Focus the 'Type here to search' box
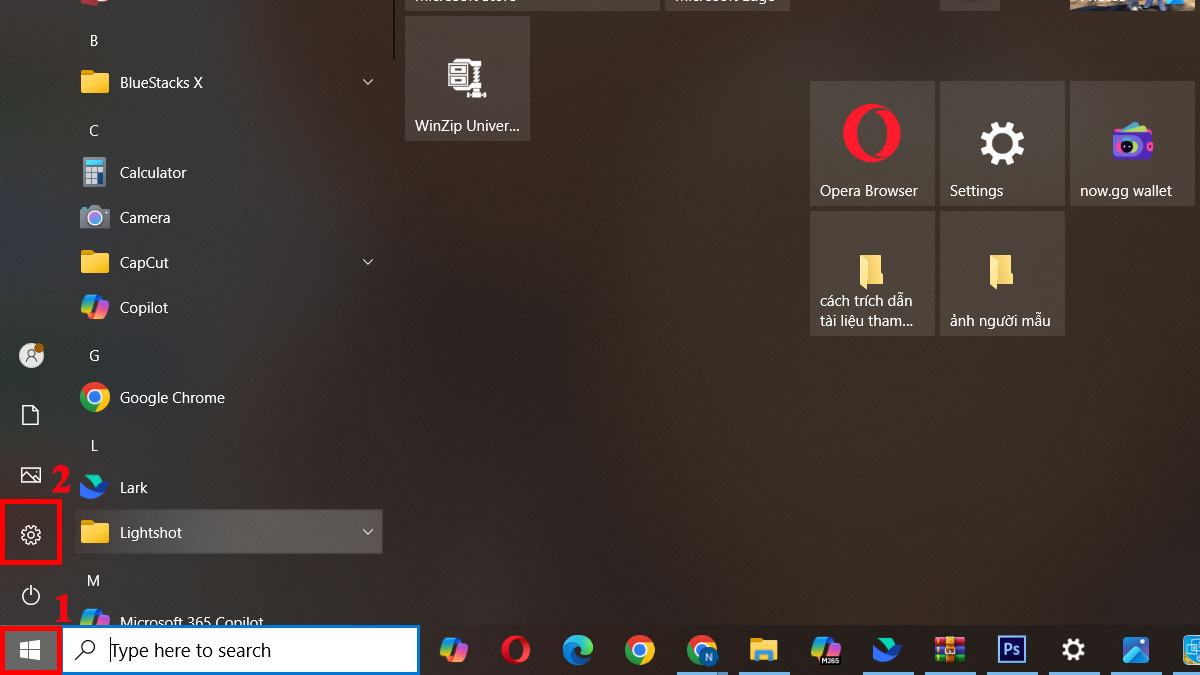Screen dimensions: 1200x675 click(240, 651)
